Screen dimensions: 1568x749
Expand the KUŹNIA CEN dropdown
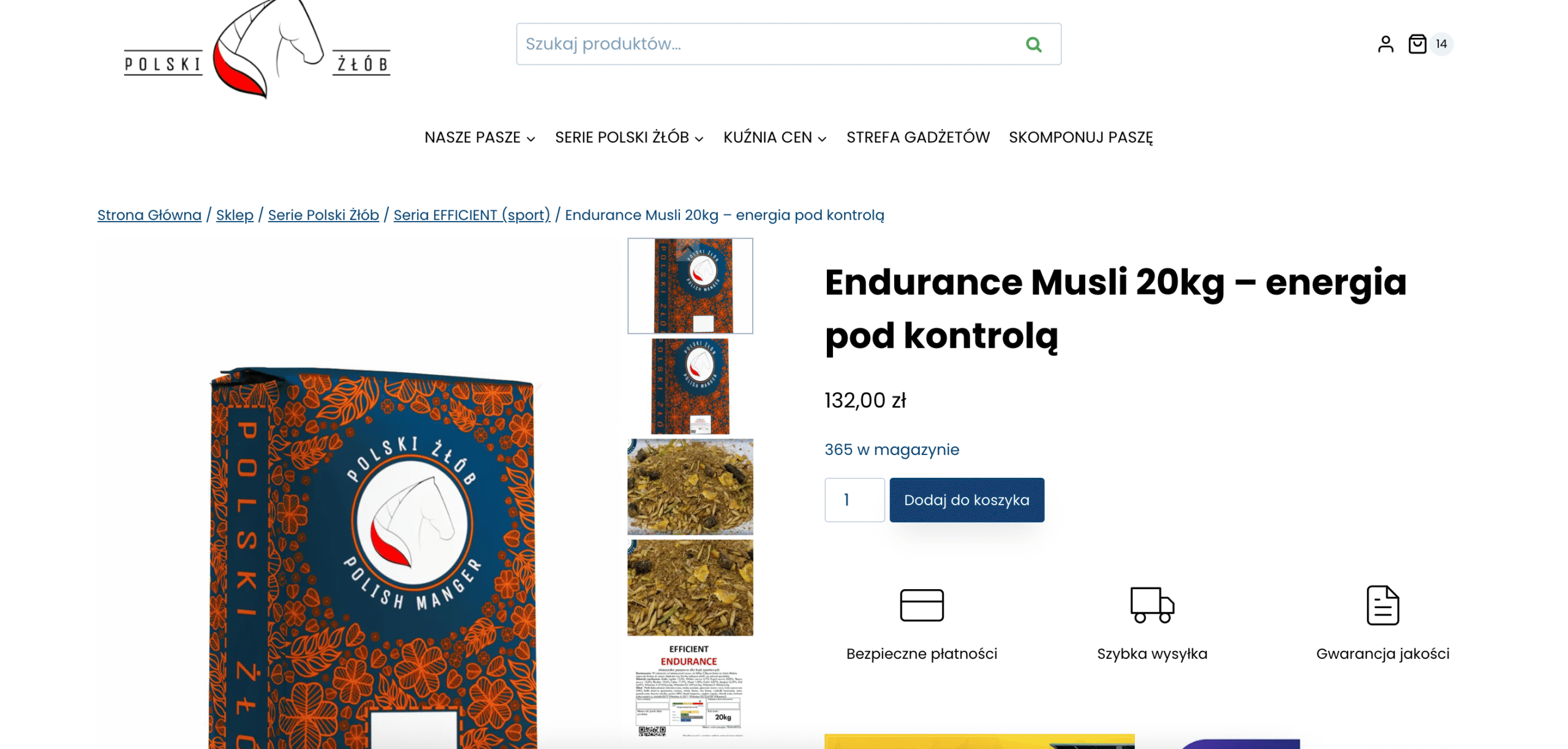(775, 137)
